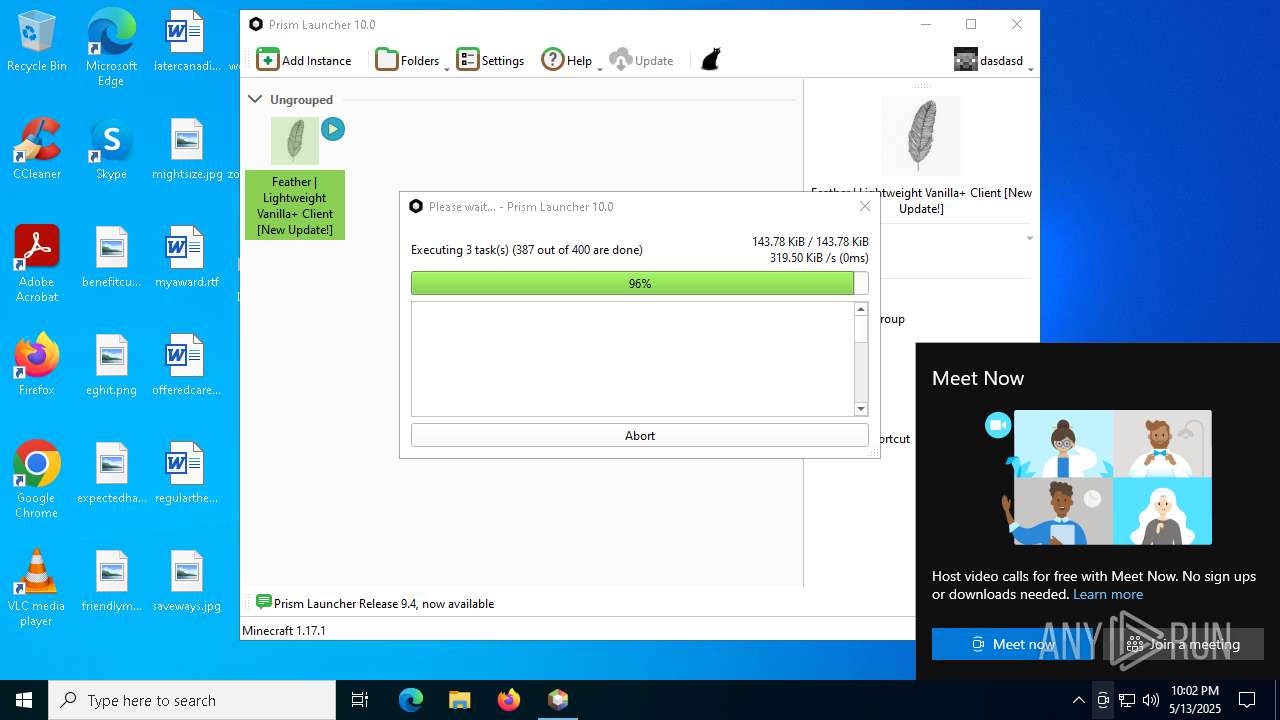Open the Learn more link
This screenshot has width=1280, height=720.
point(1107,594)
